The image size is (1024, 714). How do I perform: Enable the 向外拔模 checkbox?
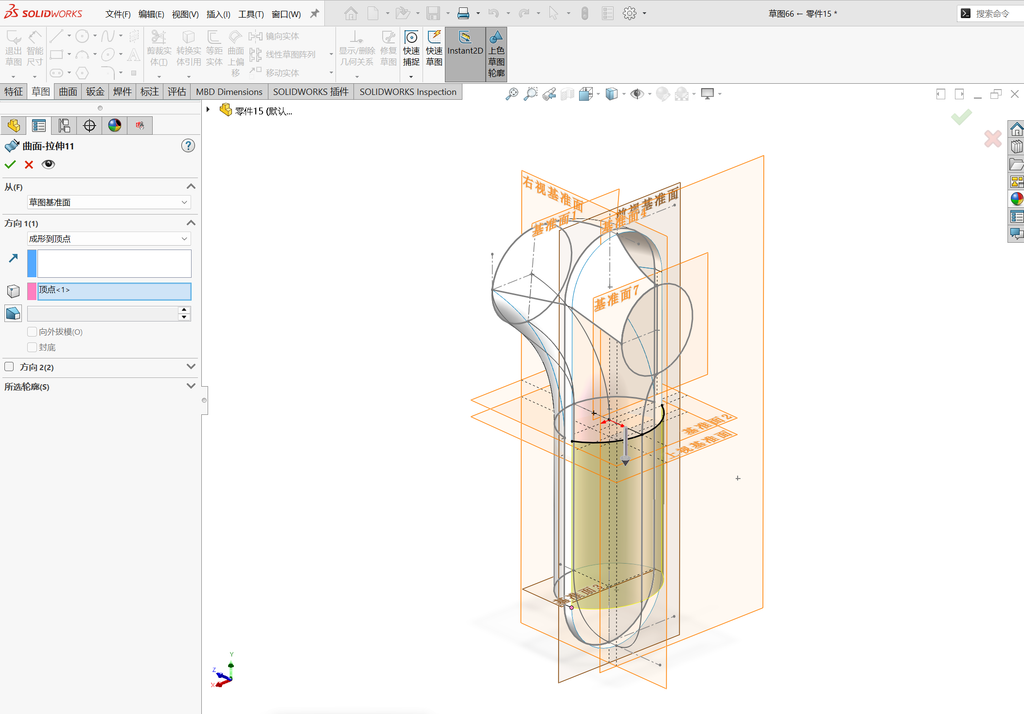pyautogui.click(x=31, y=332)
